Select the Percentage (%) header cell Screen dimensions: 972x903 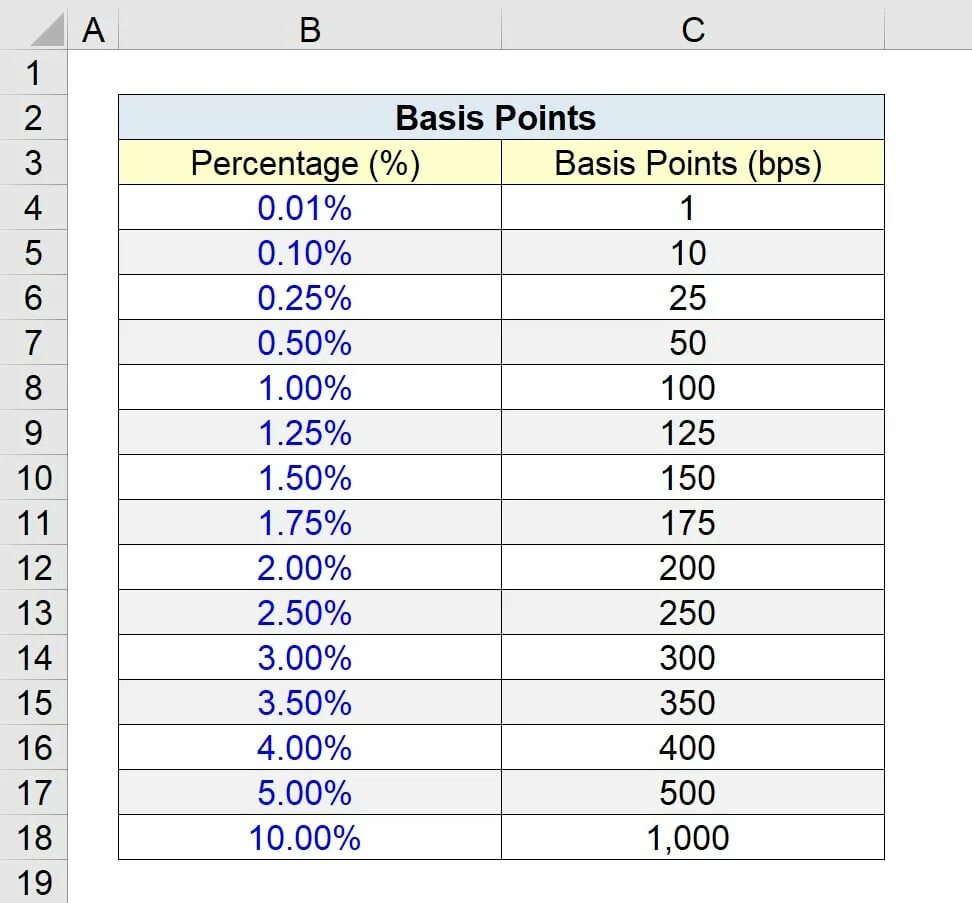(310, 162)
